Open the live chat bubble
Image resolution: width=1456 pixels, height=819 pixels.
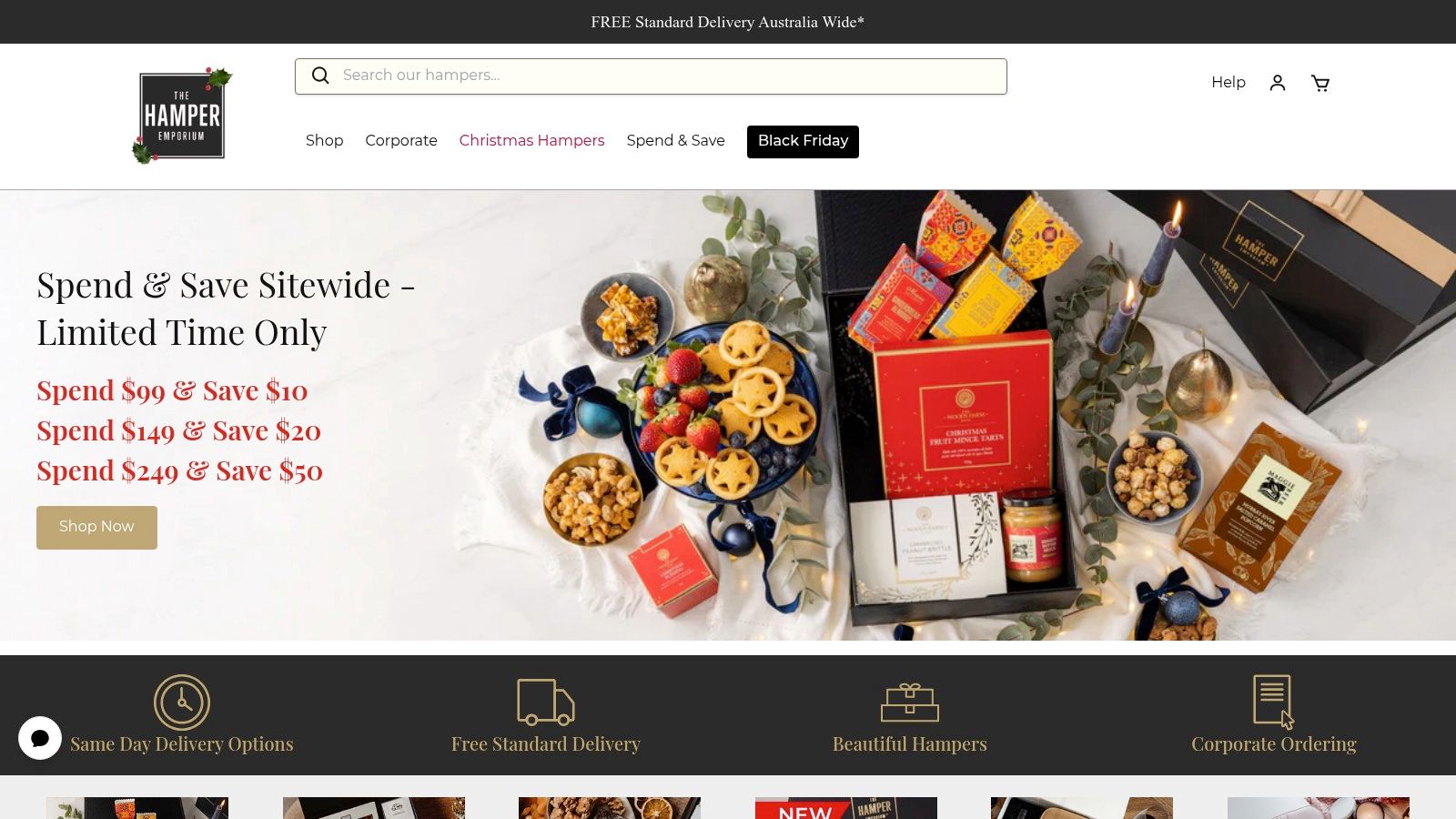[40, 738]
